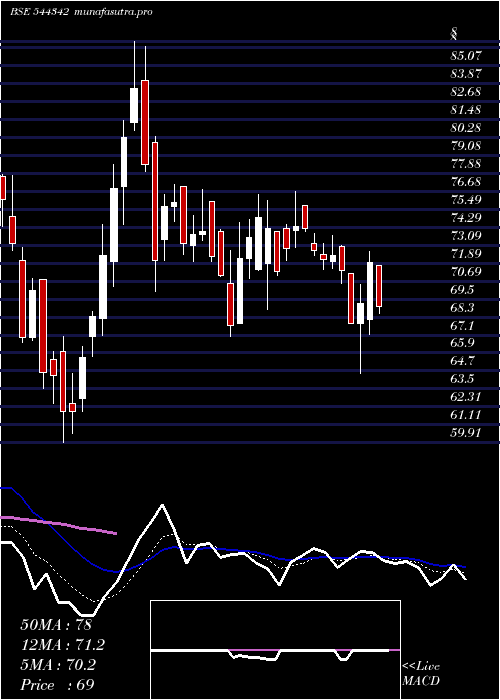
Task: Click the 5MA : 70.2 readout
Action: (x=58, y=665)
